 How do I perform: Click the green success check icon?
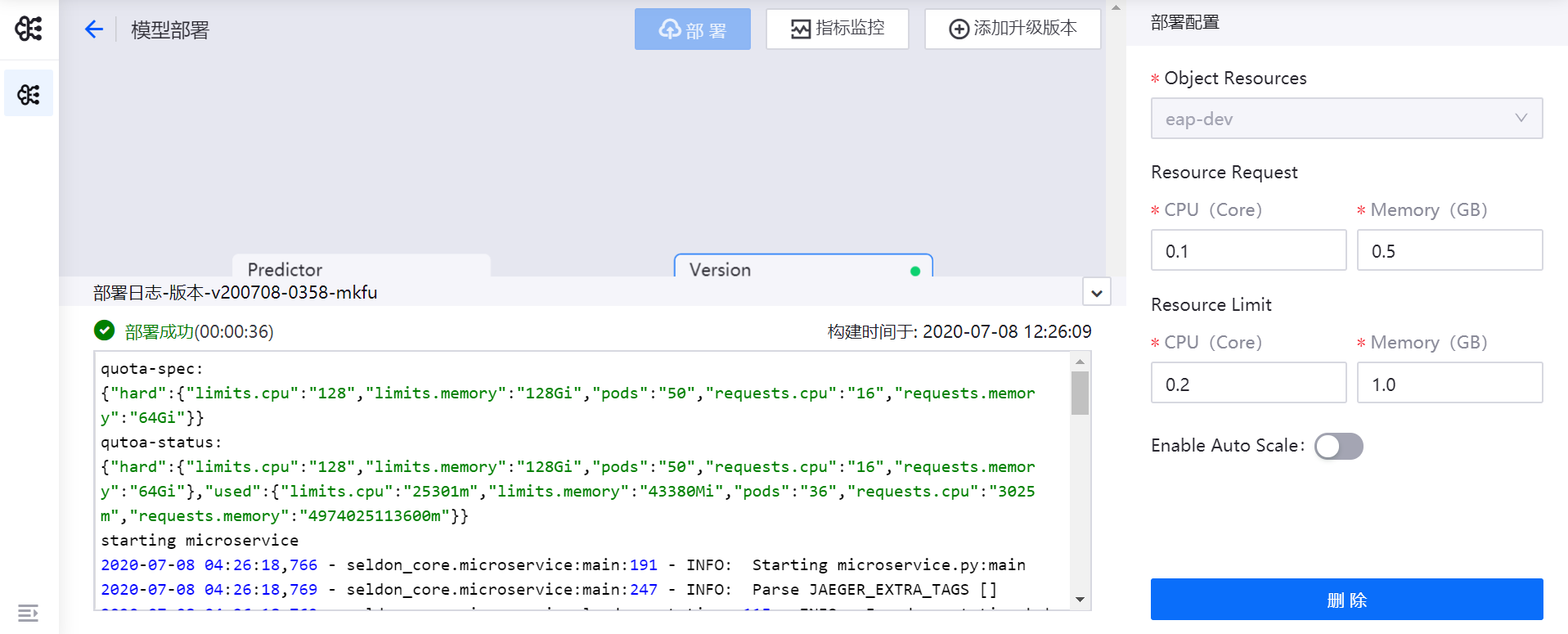point(104,330)
